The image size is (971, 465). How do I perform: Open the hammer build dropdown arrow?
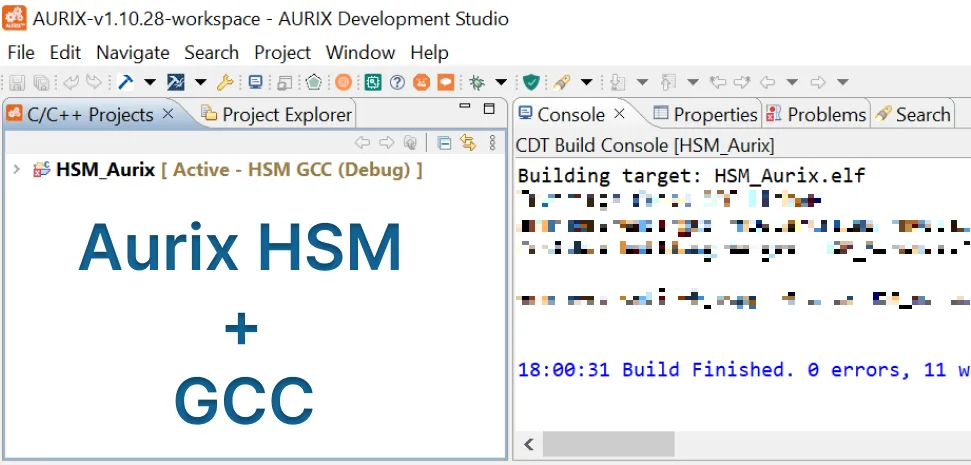pos(150,82)
